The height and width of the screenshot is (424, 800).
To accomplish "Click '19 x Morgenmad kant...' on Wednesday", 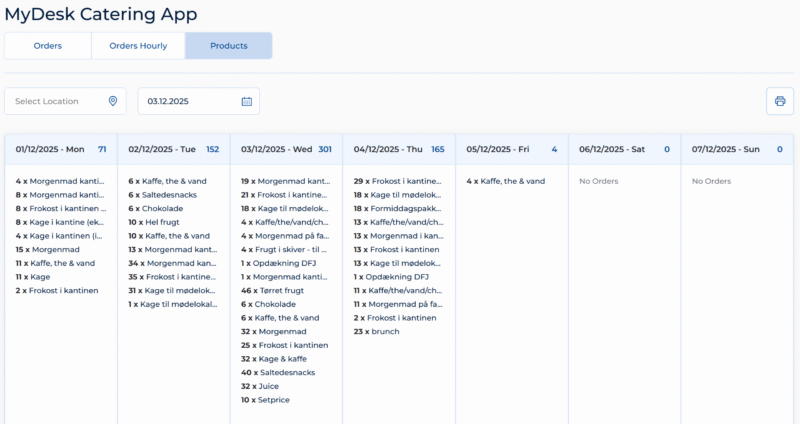I will click(285, 181).
